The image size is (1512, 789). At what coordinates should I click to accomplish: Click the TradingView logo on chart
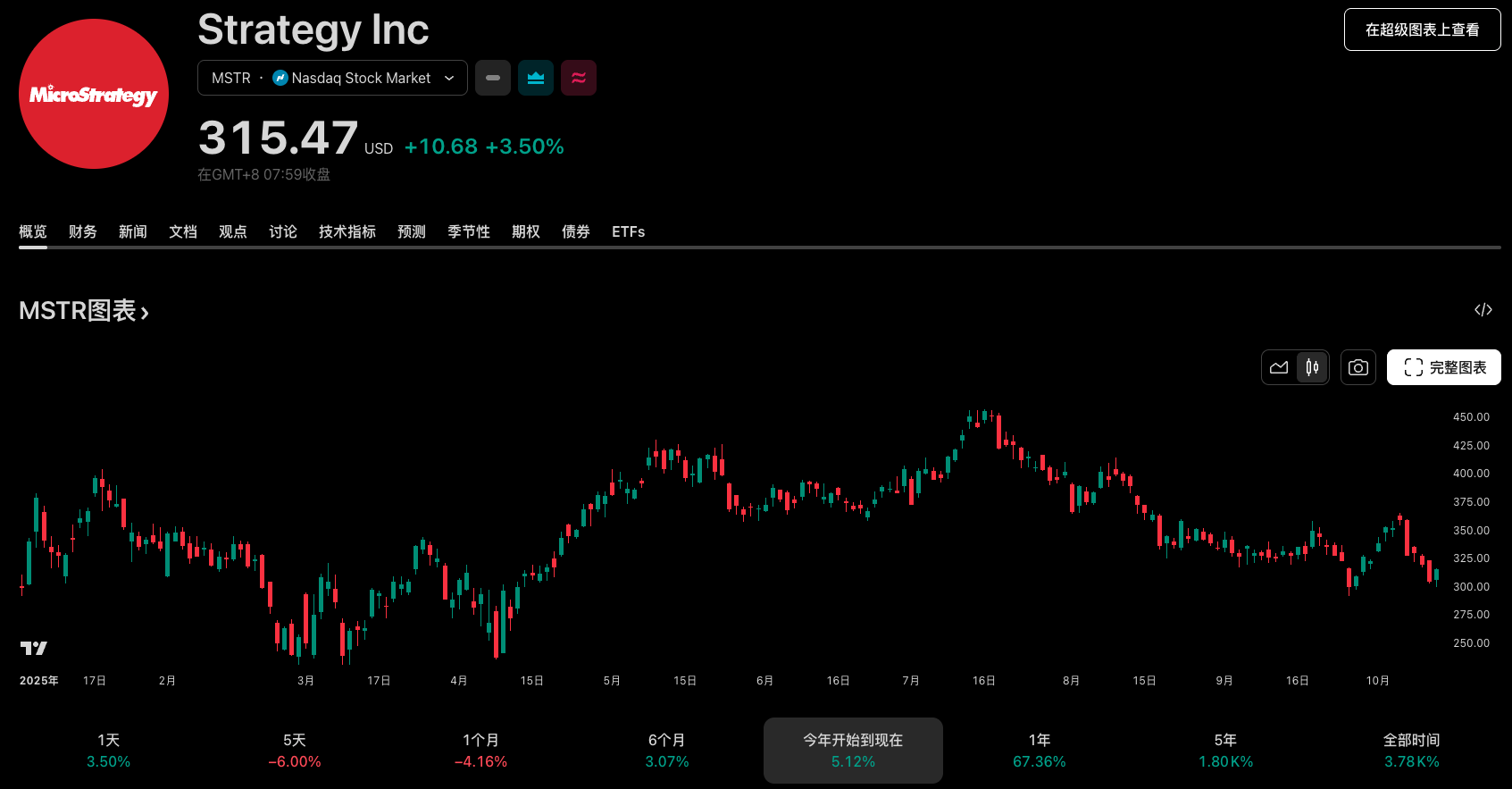point(34,648)
